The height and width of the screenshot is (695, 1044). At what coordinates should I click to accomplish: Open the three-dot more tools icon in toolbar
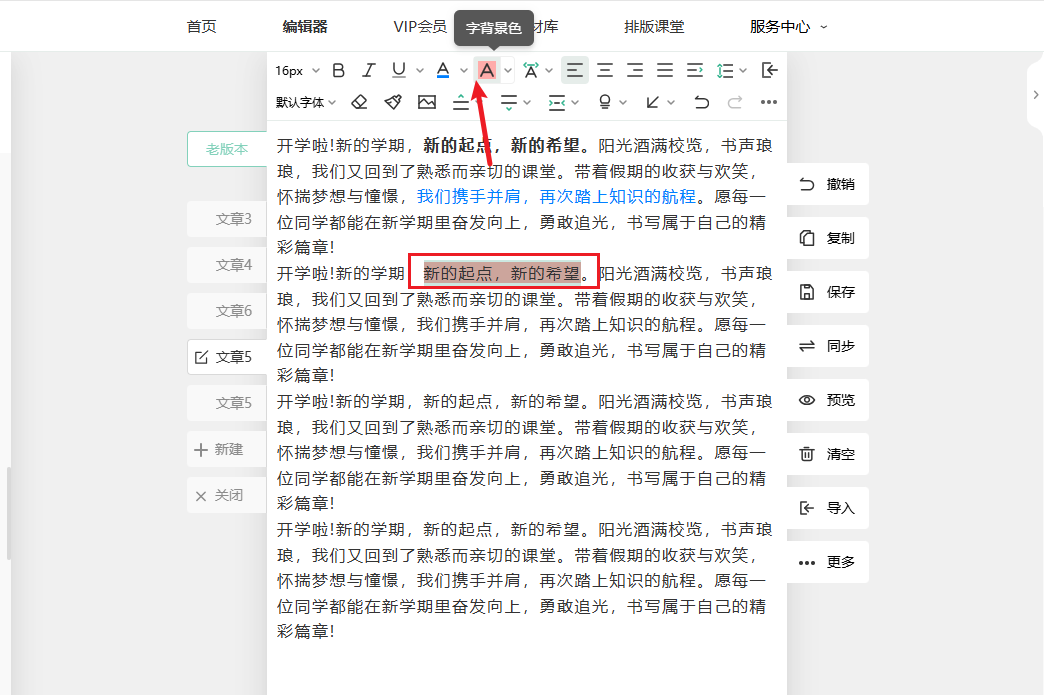768,102
